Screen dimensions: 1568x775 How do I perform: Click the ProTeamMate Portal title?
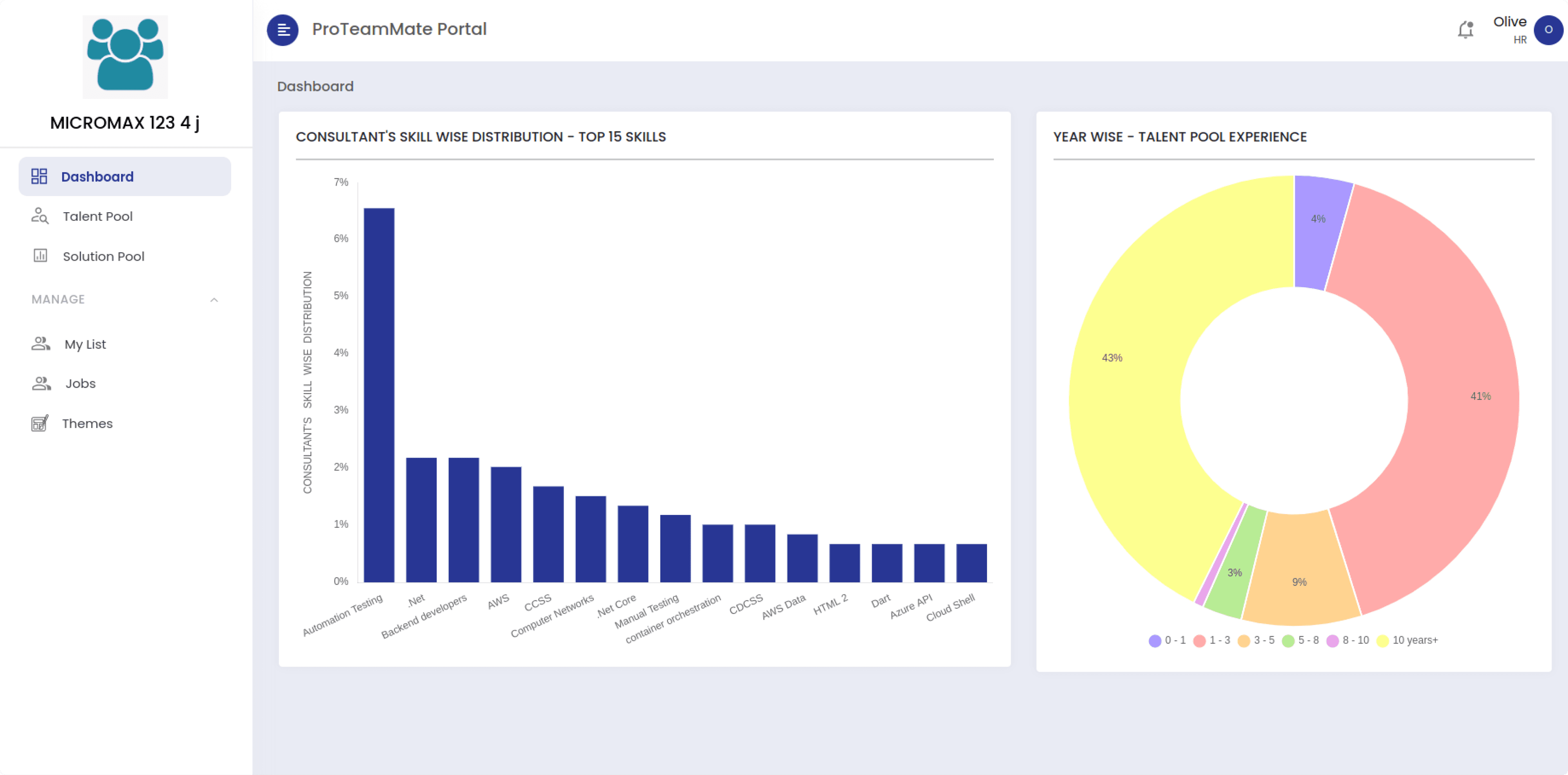click(x=399, y=29)
